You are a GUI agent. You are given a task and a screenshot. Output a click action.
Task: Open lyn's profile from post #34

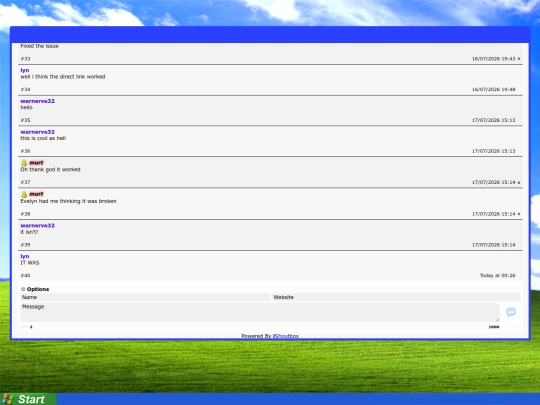click(x=25, y=70)
